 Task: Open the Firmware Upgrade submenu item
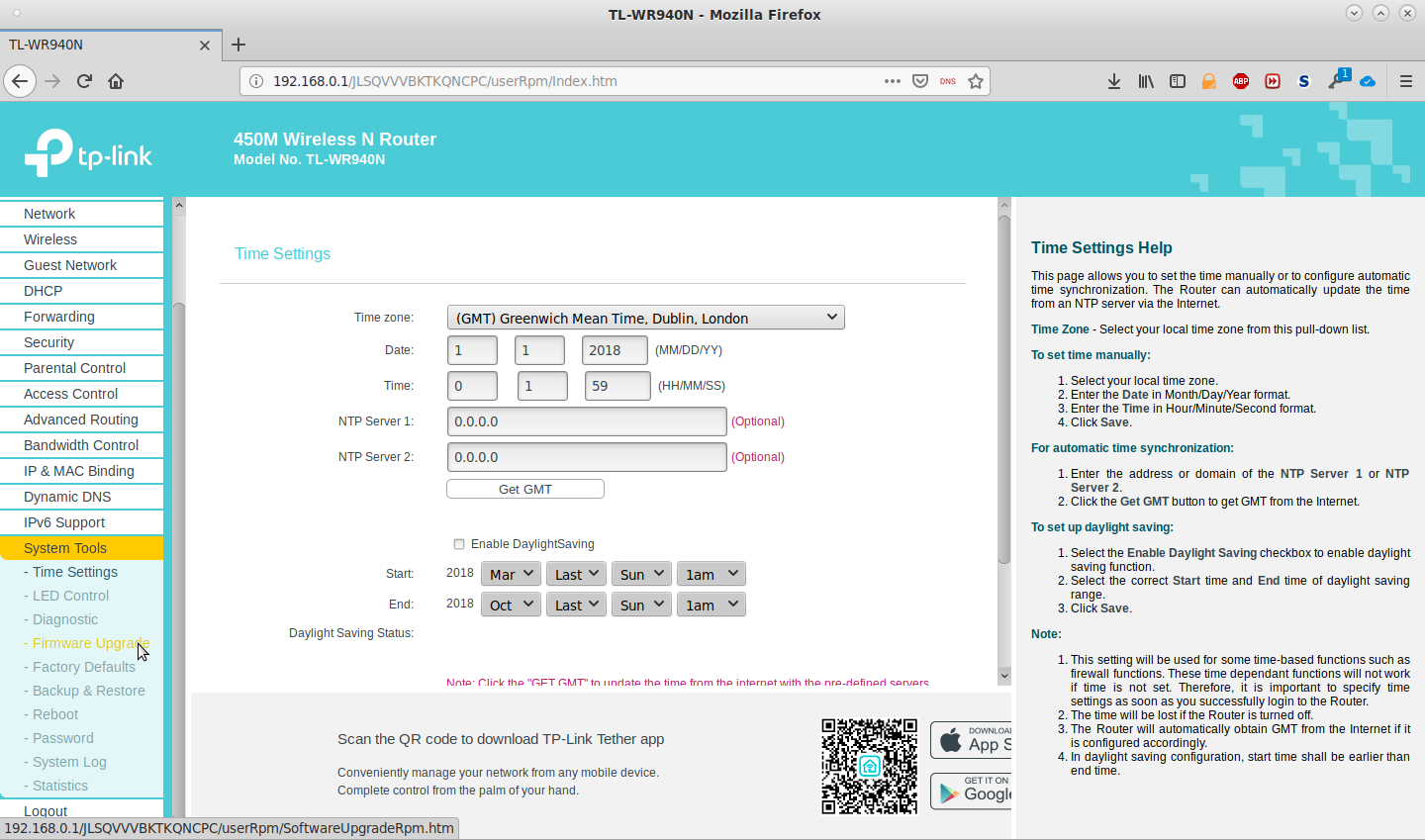(90, 643)
